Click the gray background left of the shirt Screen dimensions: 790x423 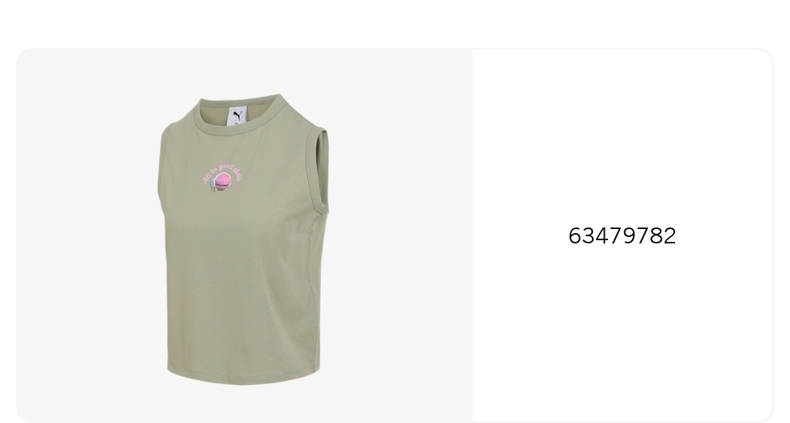(86, 236)
